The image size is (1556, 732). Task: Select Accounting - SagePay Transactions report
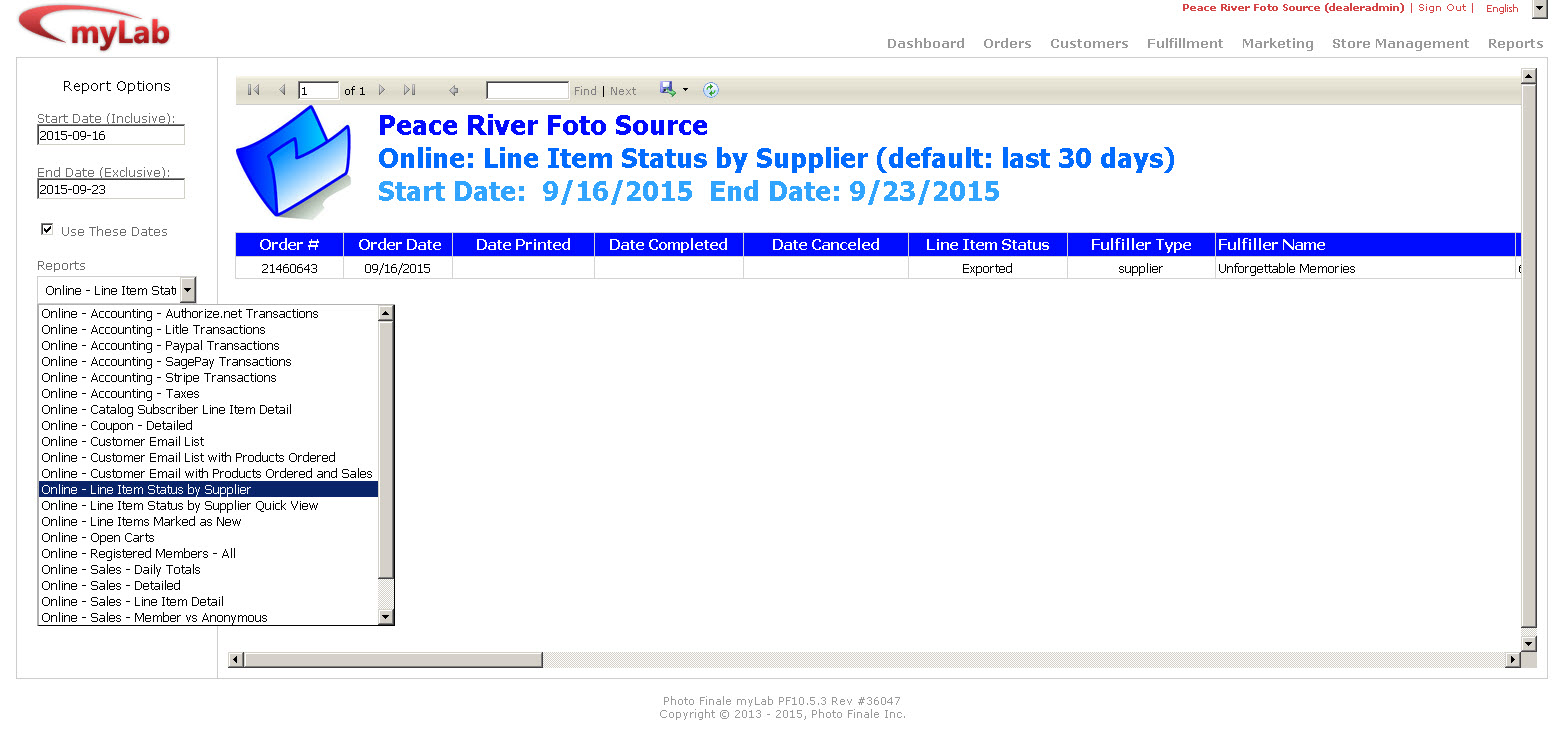click(209, 361)
